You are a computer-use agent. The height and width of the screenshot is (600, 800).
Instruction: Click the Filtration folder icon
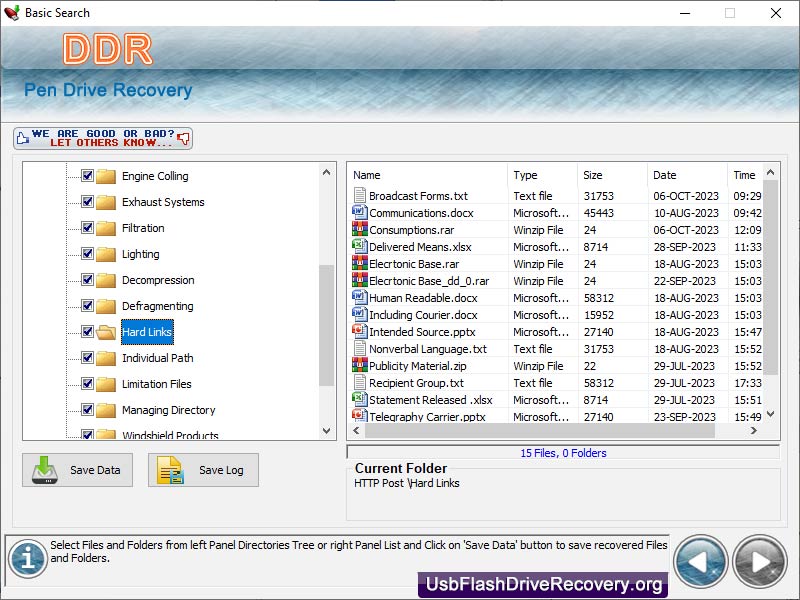(106, 228)
